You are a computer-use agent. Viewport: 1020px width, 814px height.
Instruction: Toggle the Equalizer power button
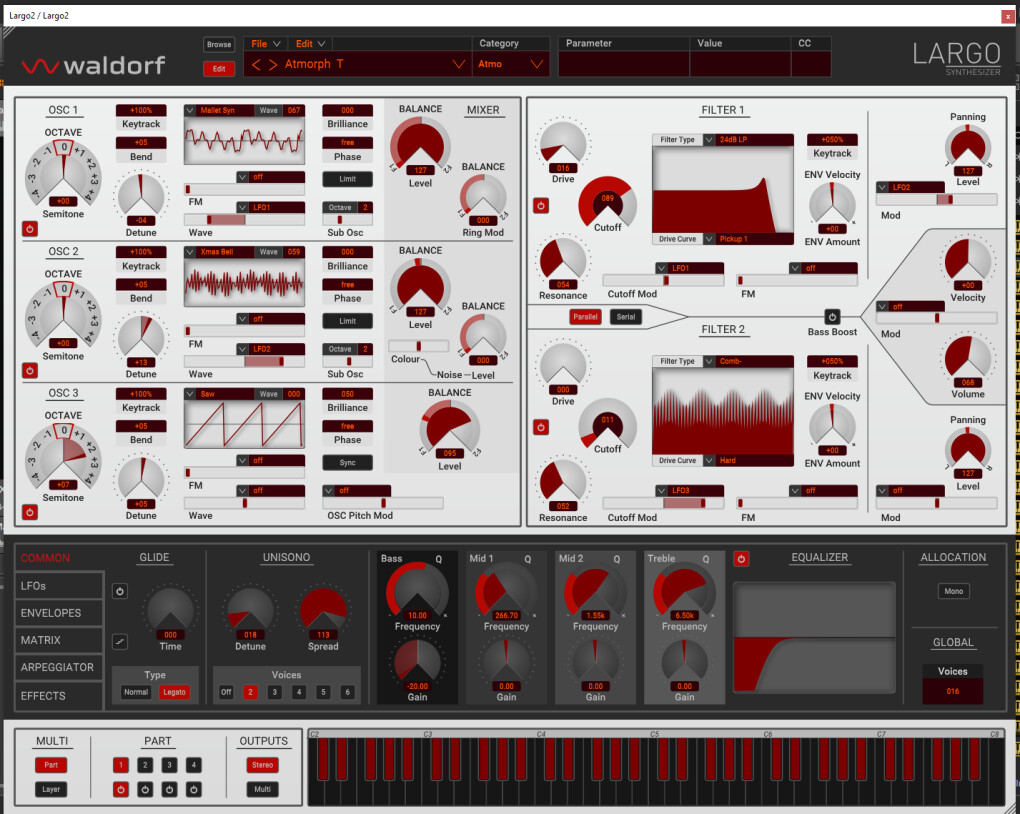tap(741, 558)
